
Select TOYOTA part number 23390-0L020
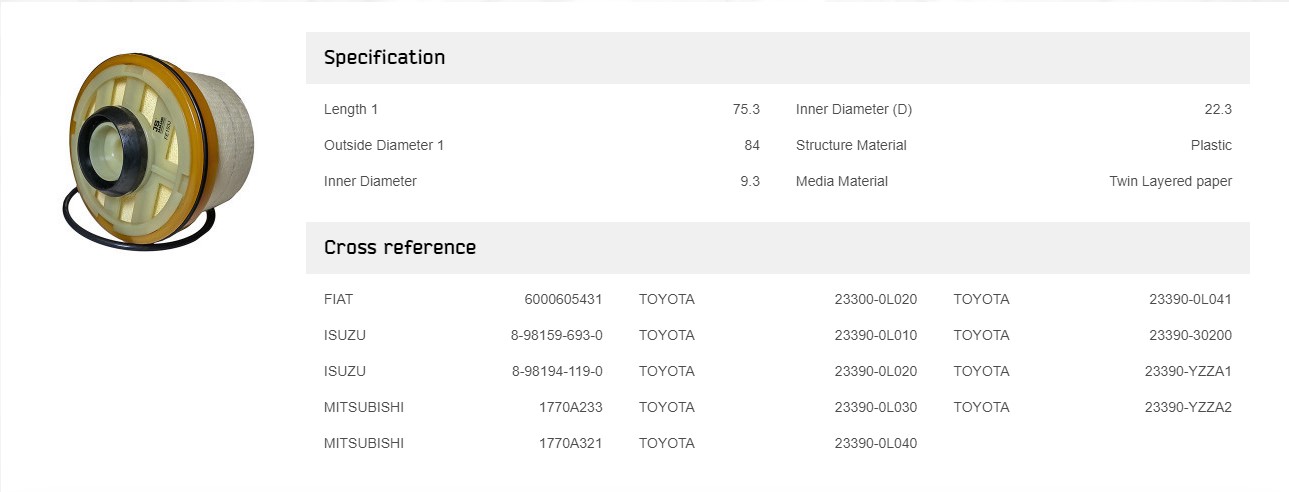pyautogui.click(x=876, y=371)
